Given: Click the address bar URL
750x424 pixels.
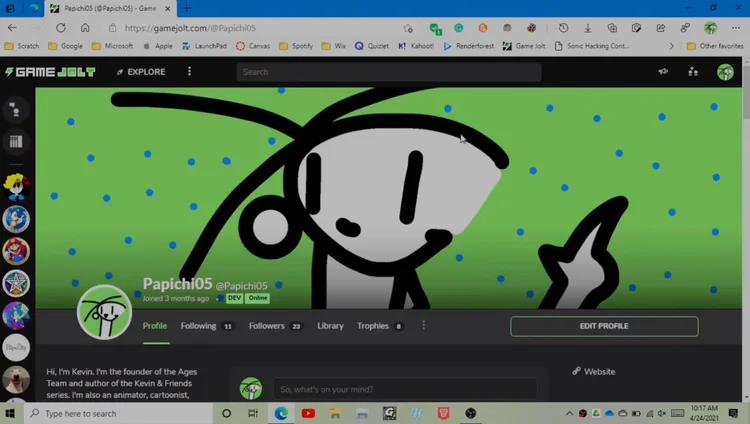Looking at the screenshot, I should pos(190,28).
